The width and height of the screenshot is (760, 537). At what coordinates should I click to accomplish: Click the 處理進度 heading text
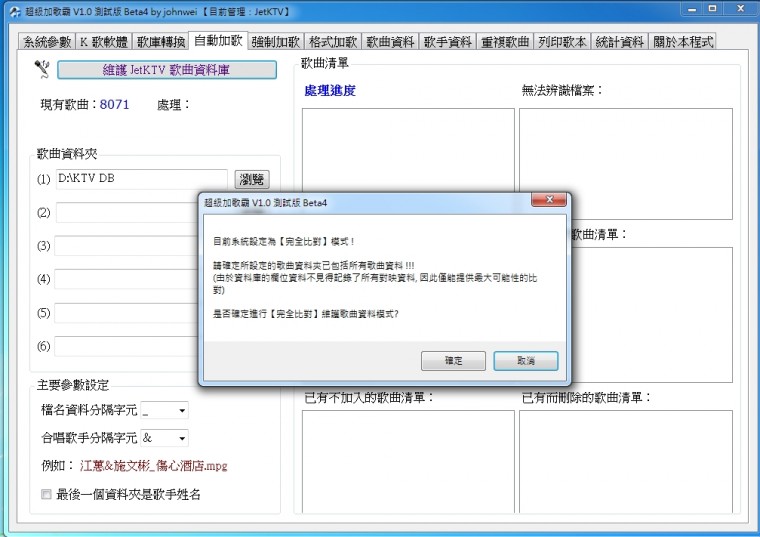[330, 91]
